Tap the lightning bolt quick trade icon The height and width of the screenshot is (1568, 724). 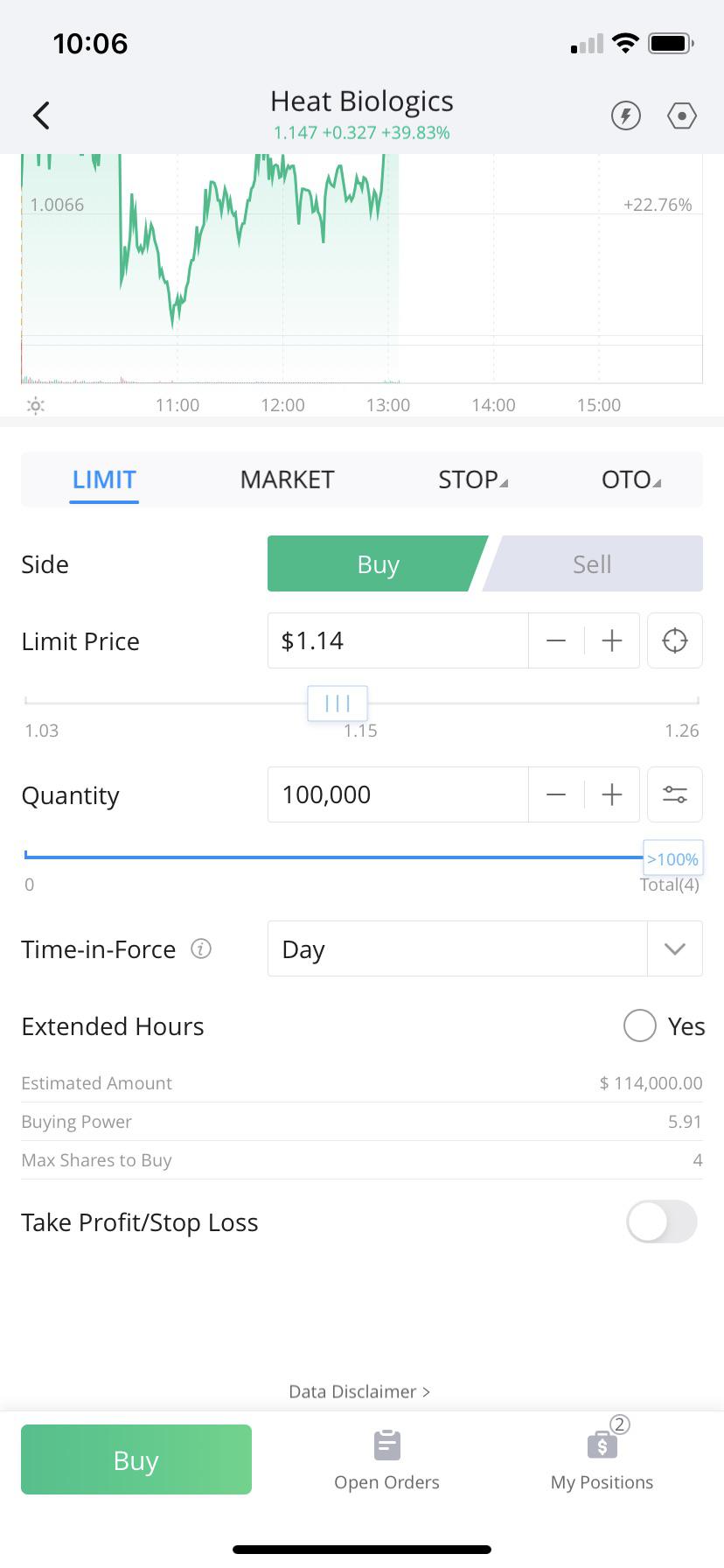pos(625,115)
